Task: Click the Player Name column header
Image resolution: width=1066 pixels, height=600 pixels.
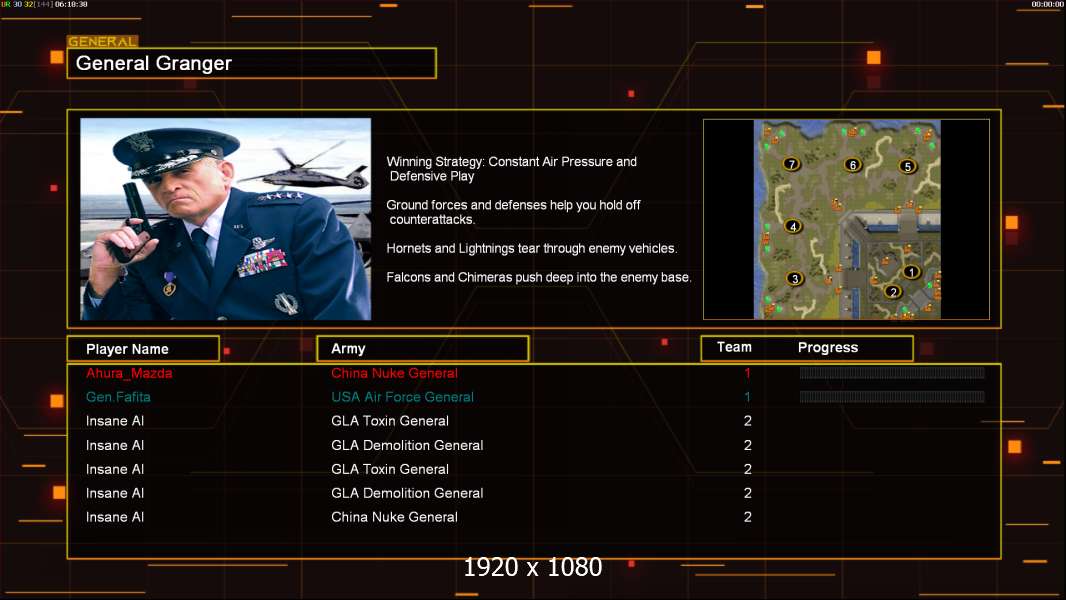Action: [x=142, y=349]
